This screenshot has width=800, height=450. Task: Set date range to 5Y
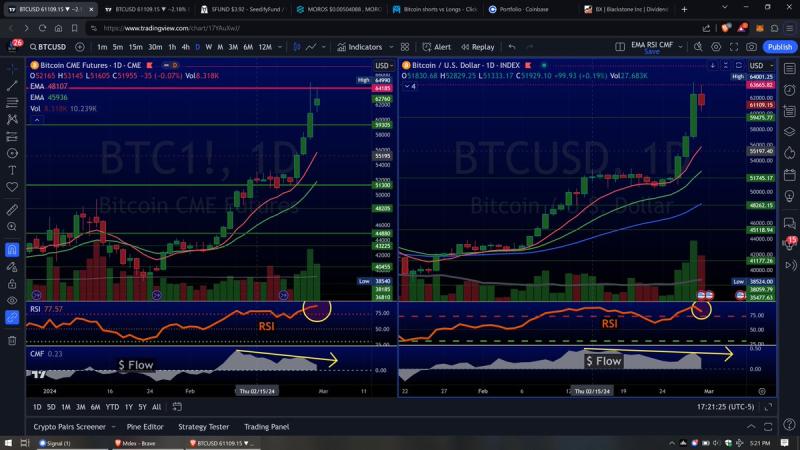tap(142, 407)
